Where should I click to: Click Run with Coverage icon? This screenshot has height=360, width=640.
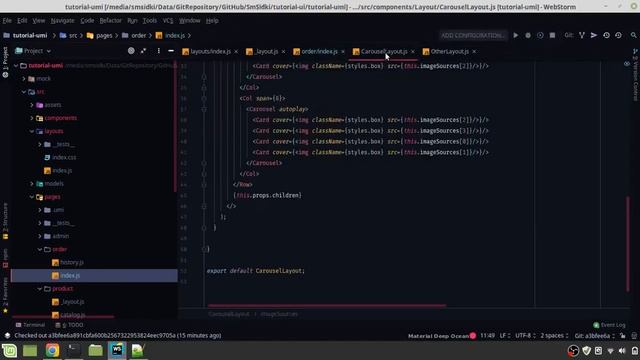tap(540, 36)
